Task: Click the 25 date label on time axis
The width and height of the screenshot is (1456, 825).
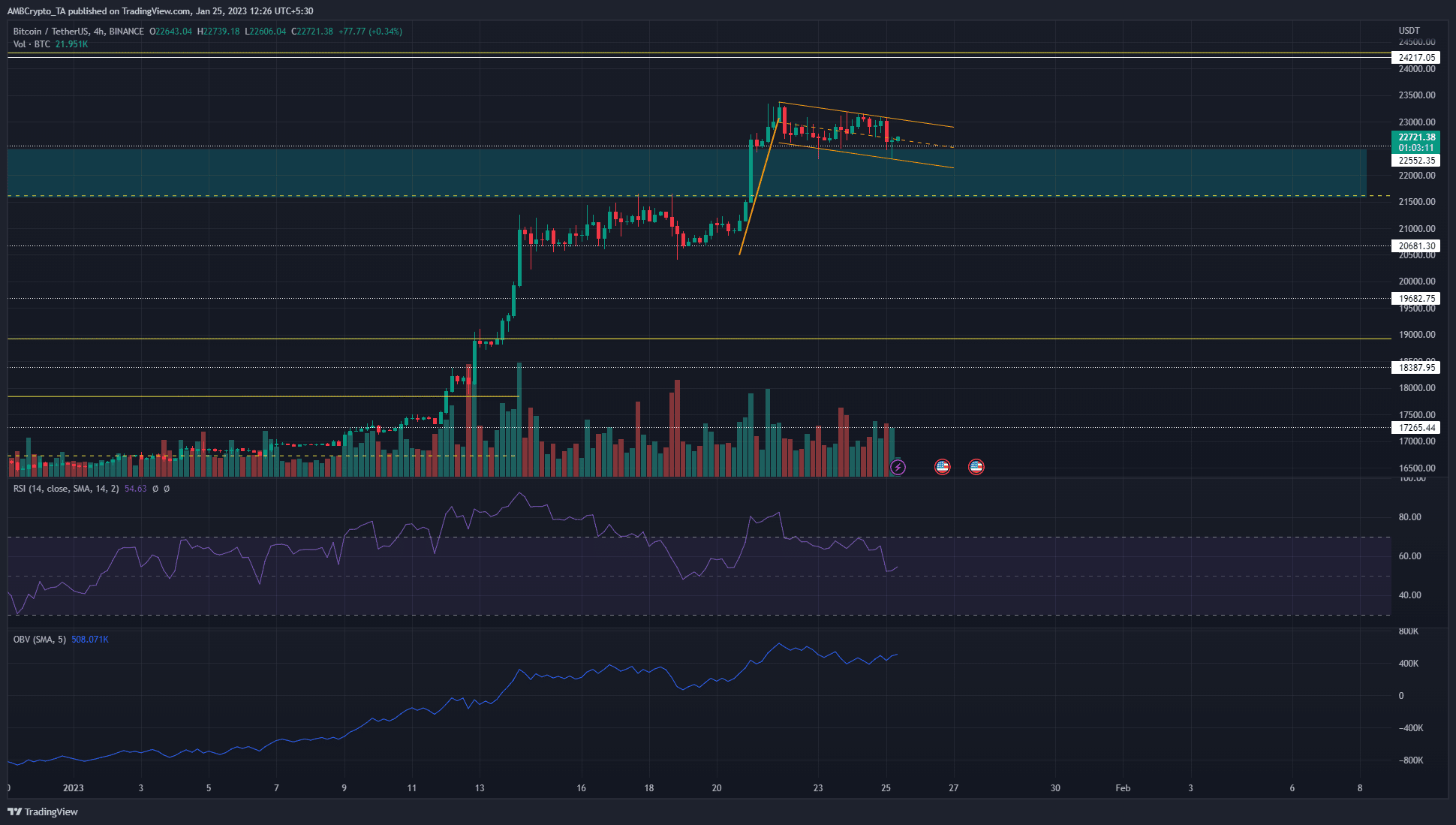Action: tap(886, 788)
